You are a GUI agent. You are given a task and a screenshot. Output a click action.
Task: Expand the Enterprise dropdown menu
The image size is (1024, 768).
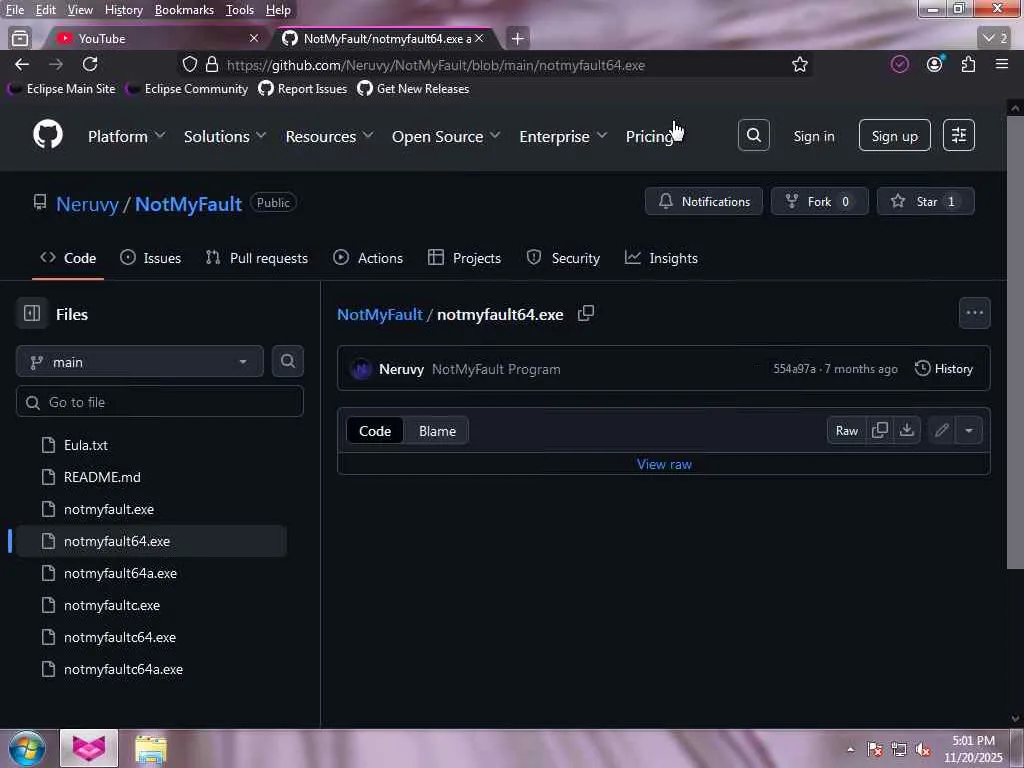click(563, 136)
